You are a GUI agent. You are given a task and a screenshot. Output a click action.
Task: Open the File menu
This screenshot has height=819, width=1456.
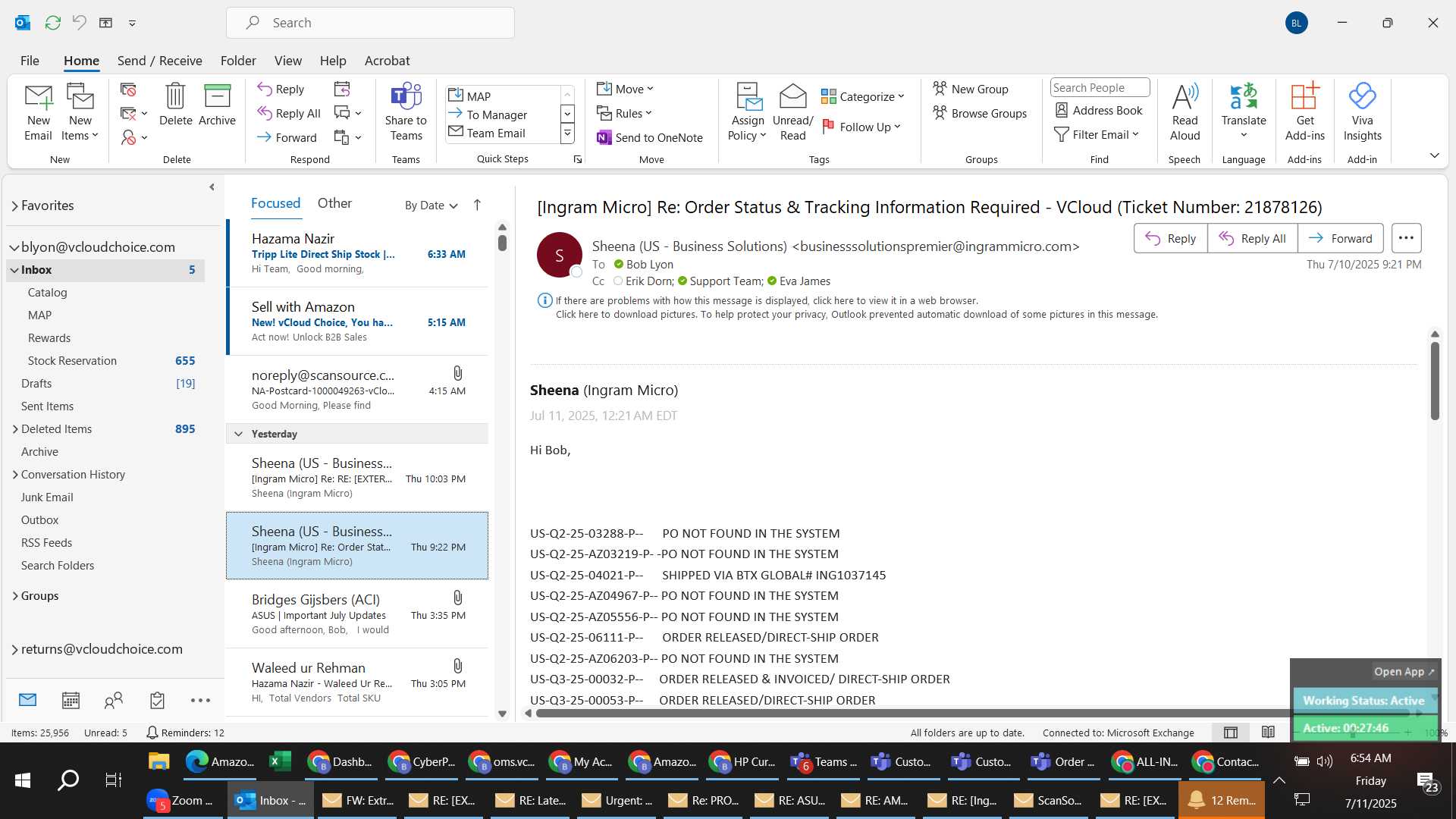click(30, 61)
